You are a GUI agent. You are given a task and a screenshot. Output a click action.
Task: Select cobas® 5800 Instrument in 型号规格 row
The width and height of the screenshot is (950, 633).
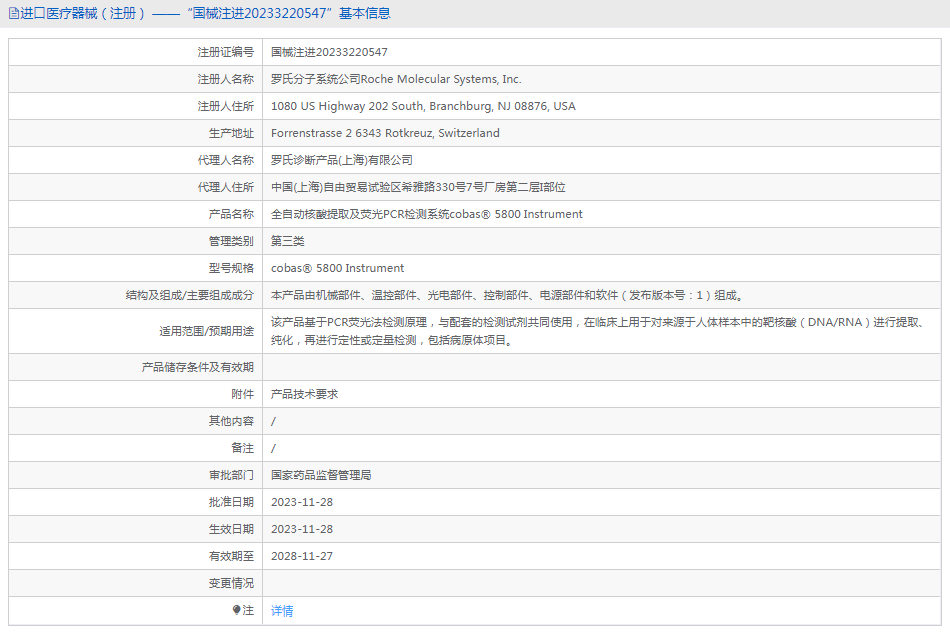click(x=337, y=268)
